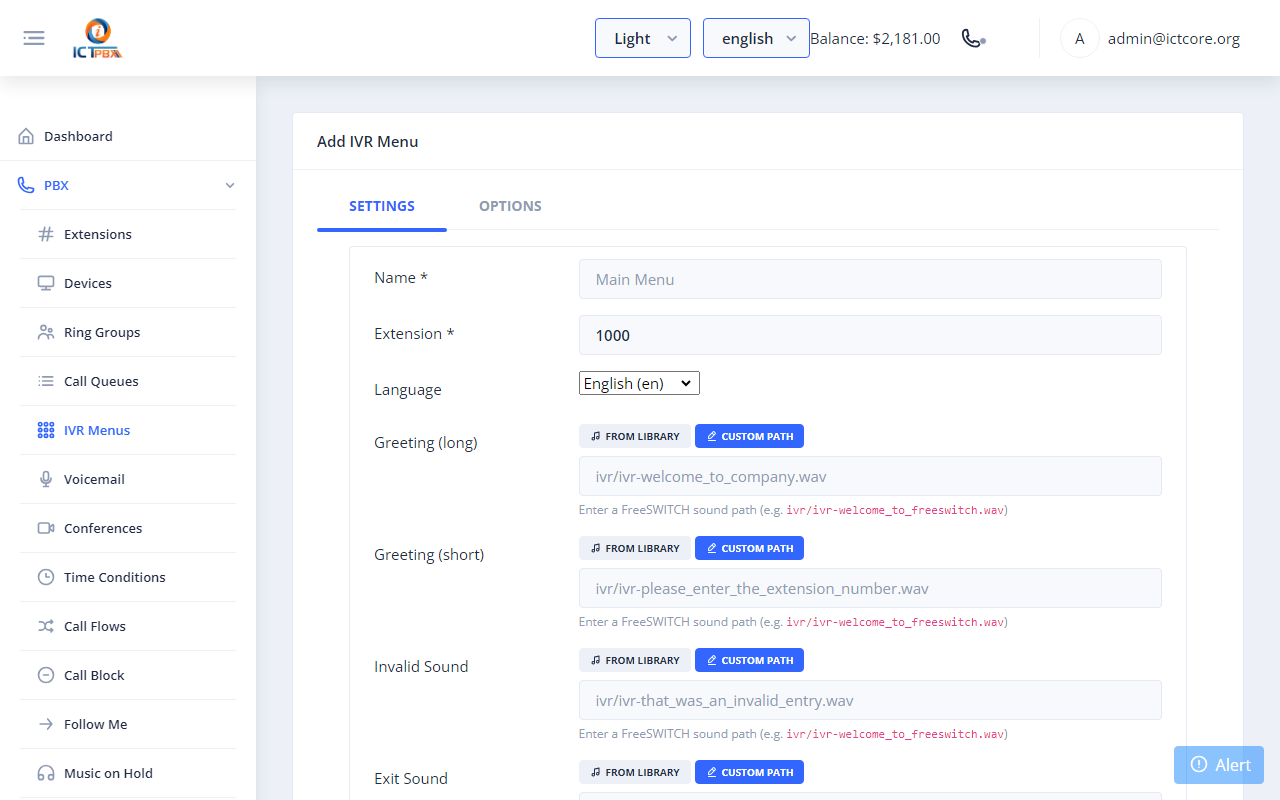Collapse the PBX menu chevron
Viewport: 1280px width, 800px height.
(230, 185)
